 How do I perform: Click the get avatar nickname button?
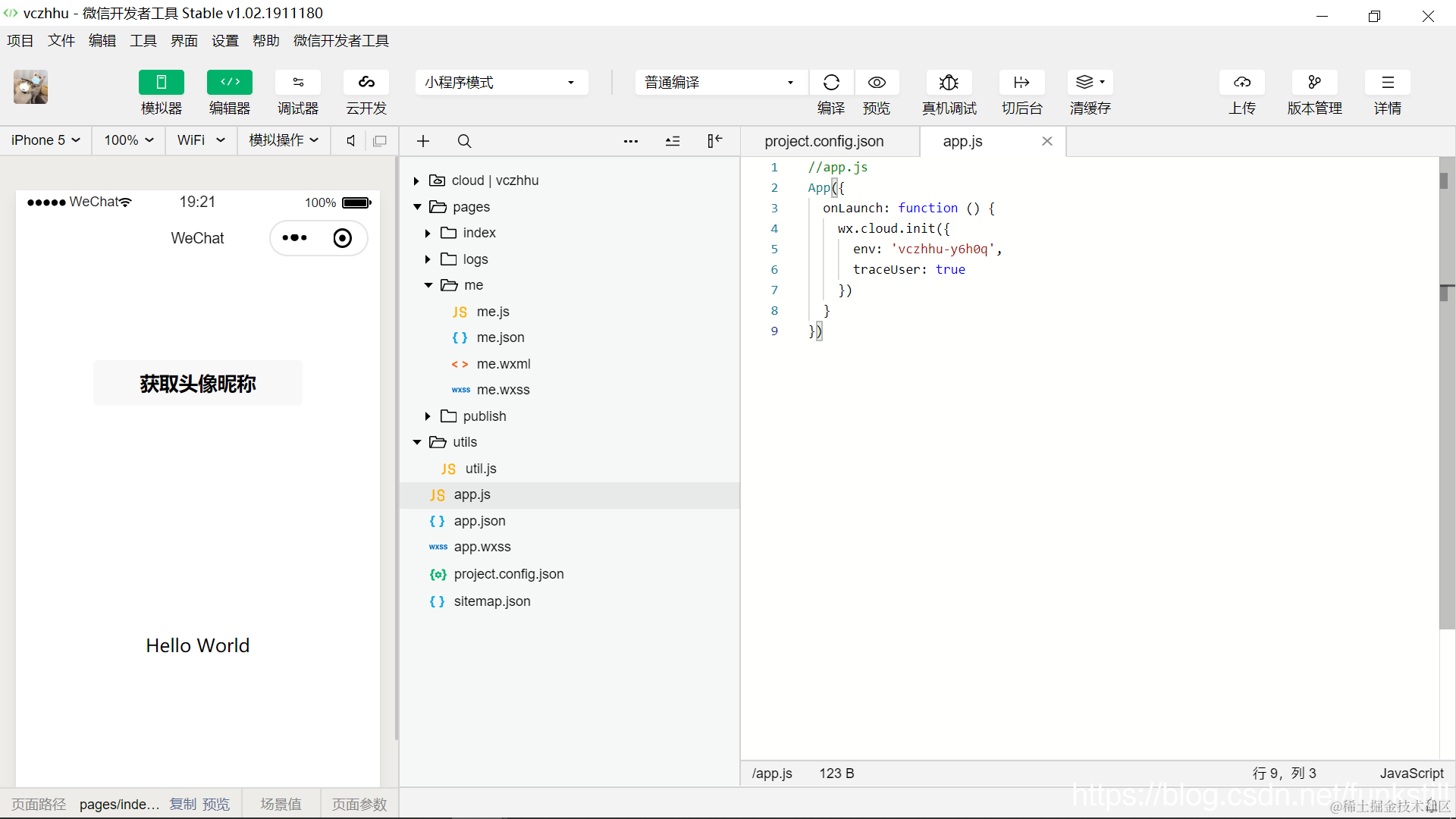[x=197, y=384]
